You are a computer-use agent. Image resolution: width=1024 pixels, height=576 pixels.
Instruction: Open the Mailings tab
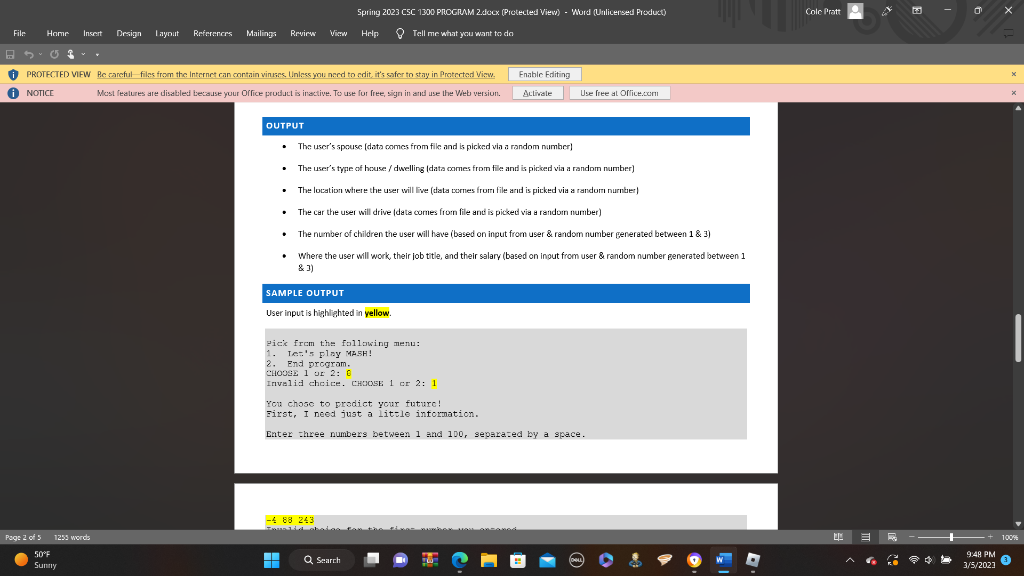click(261, 33)
